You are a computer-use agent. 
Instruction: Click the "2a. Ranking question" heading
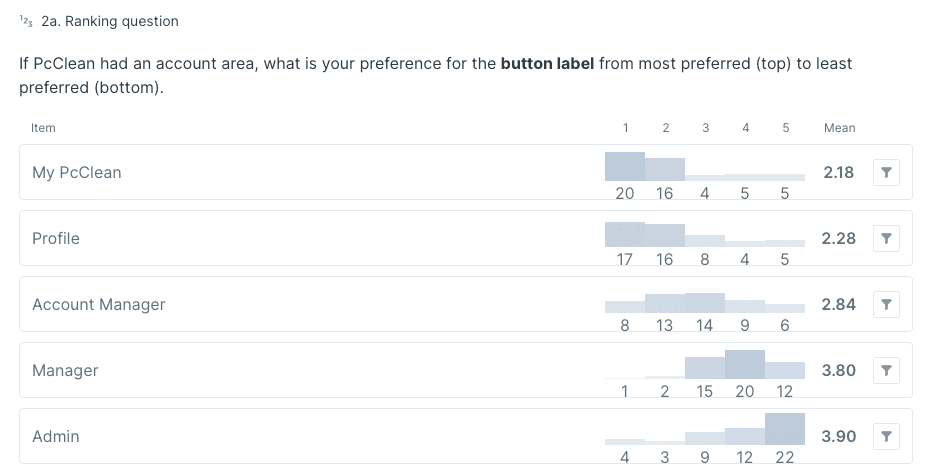tap(110, 21)
